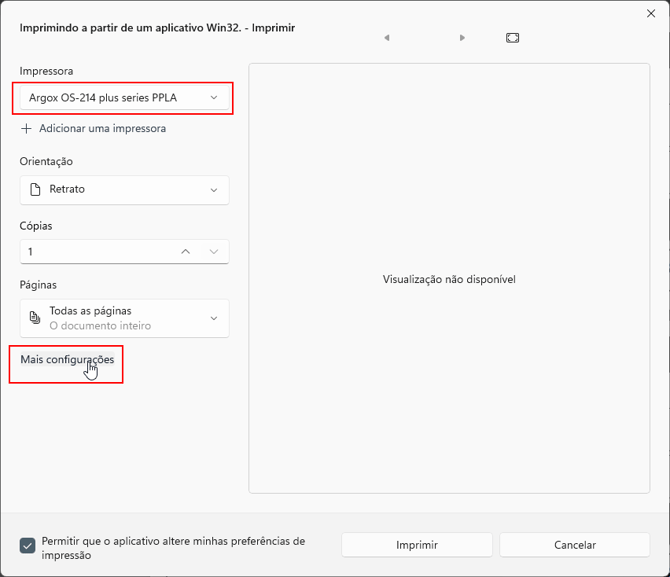
Task: Click the portrait page icon in Orientação
Action: [36, 190]
